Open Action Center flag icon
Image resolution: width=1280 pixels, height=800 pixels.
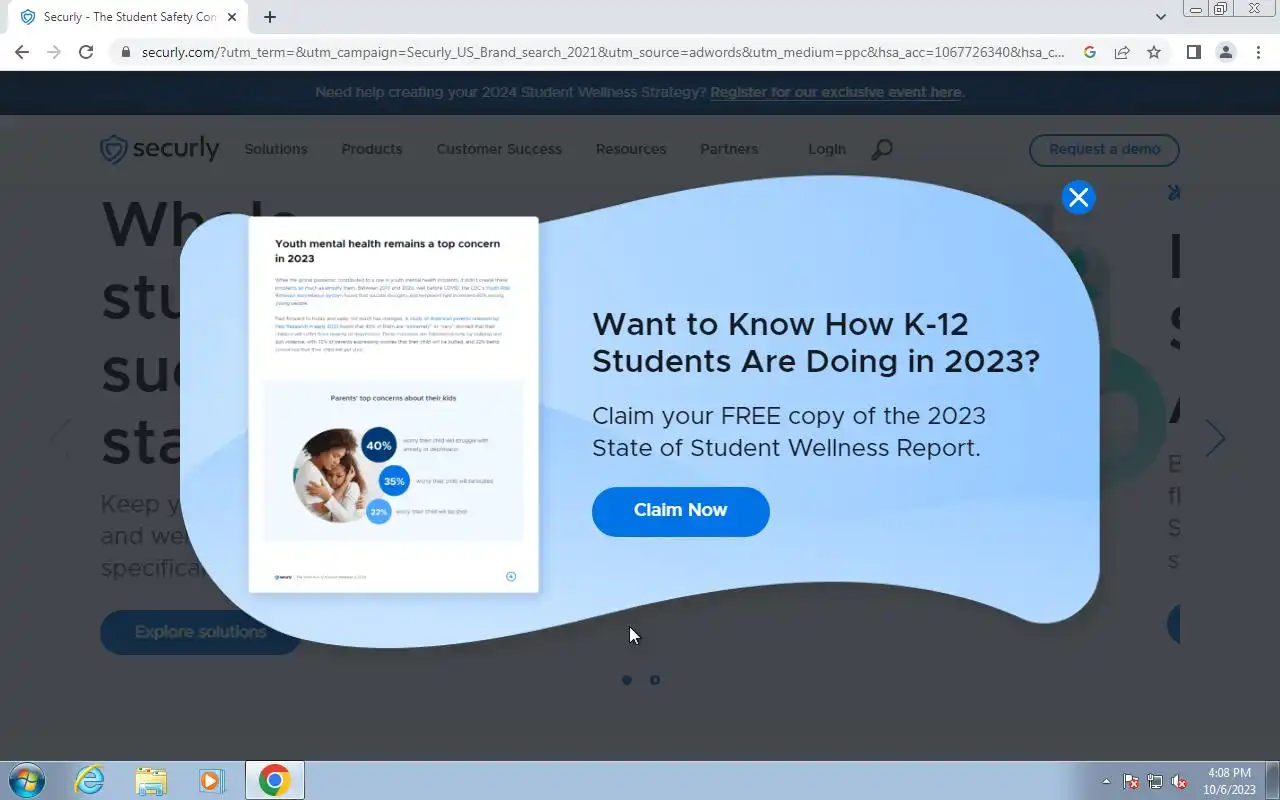[x=1131, y=781]
